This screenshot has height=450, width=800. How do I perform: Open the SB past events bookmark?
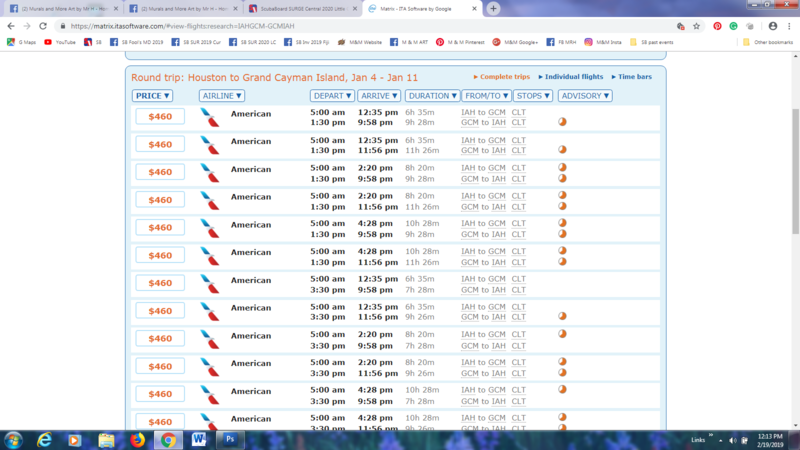tap(652, 42)
